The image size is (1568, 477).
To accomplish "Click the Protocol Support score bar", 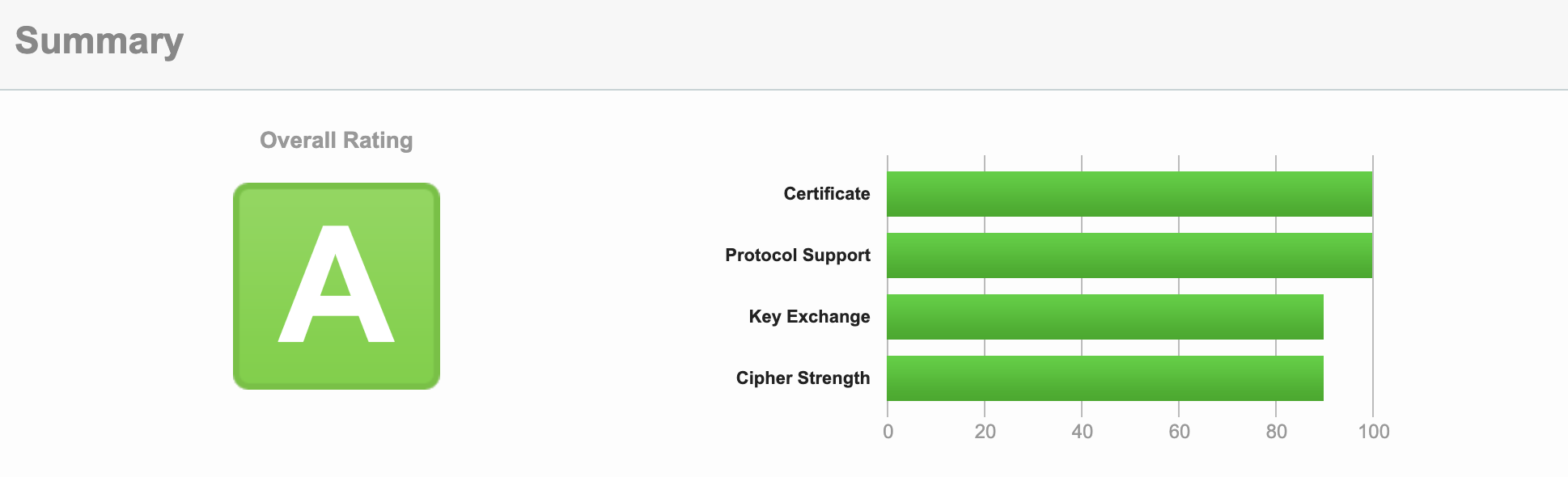I will 1129,255.
